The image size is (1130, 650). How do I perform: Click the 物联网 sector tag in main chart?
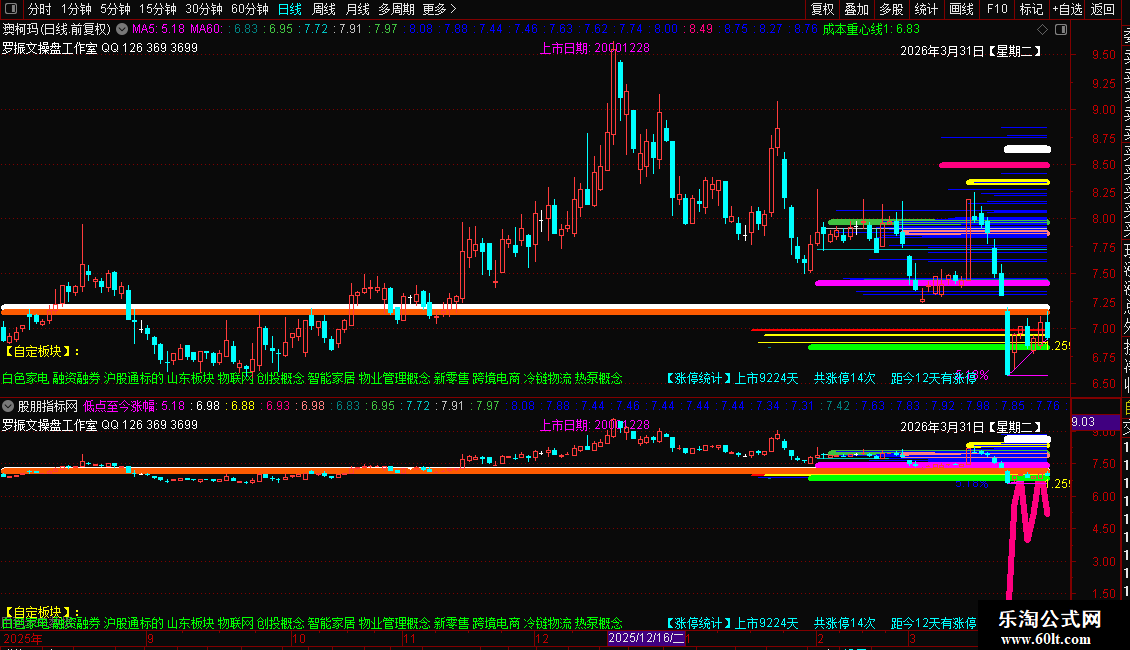[x=236, y=378]
